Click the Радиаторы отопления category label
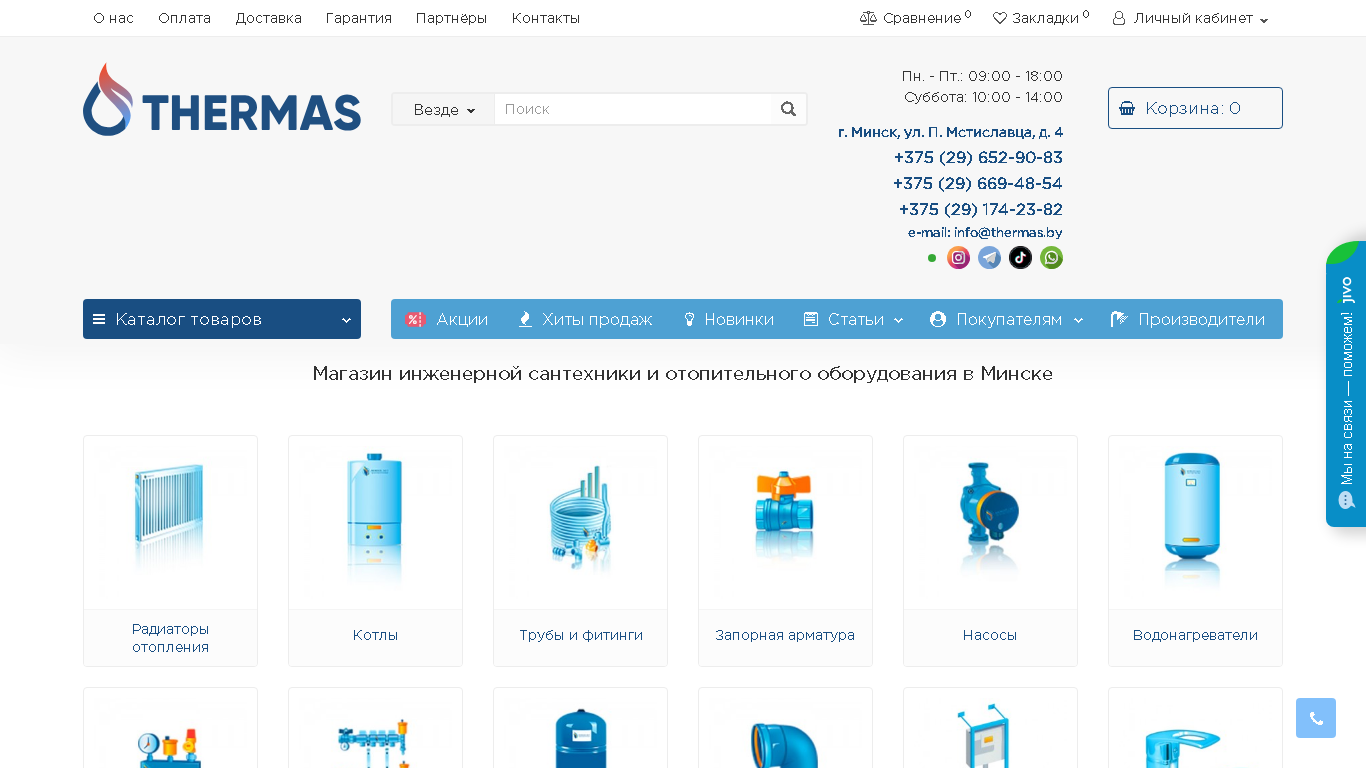Viewport: 1366px width, 768px height. 170,638
